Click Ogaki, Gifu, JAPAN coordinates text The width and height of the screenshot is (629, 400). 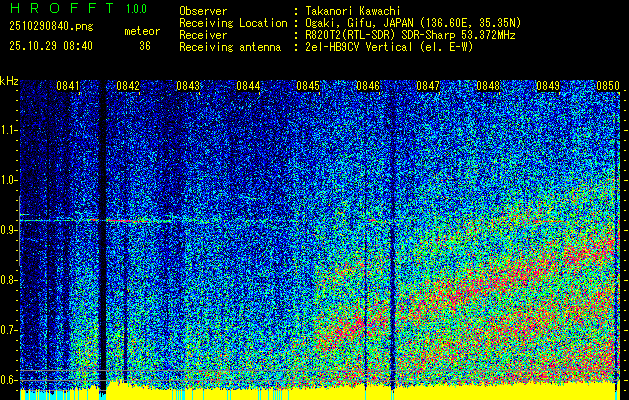[x=413, y=23]
